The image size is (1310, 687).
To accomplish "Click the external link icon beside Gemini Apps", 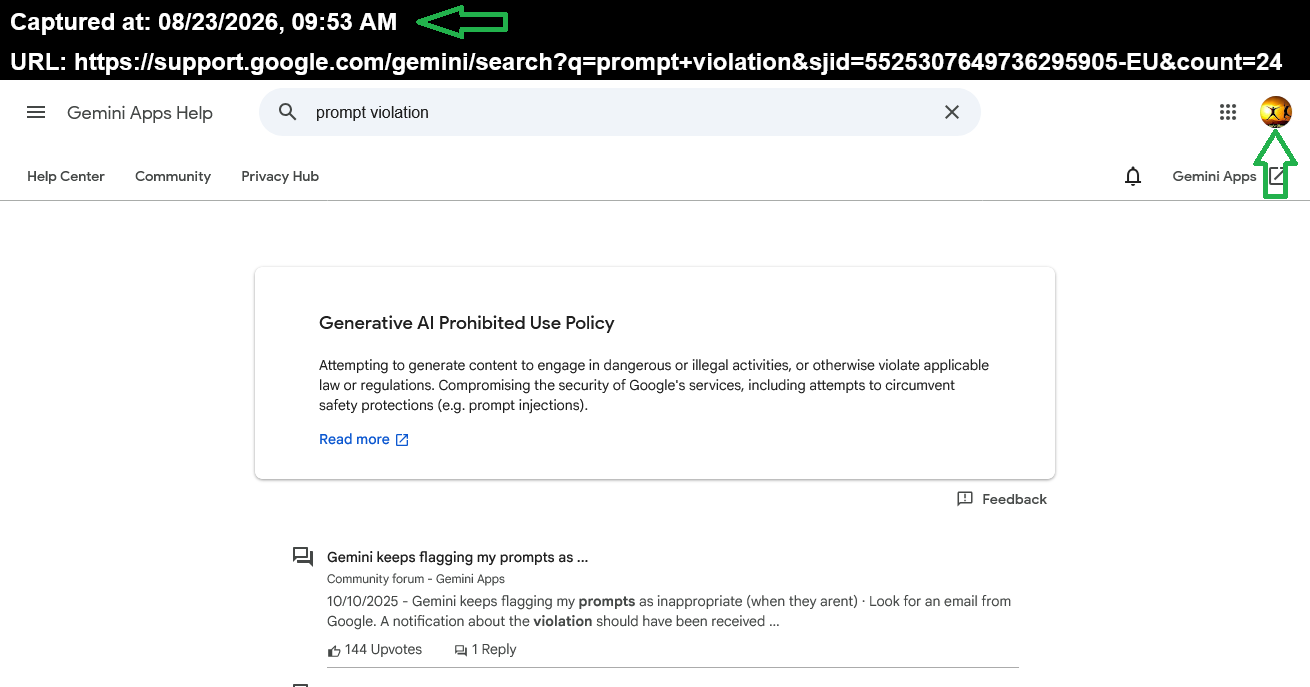I will [x=1277, y=176].
